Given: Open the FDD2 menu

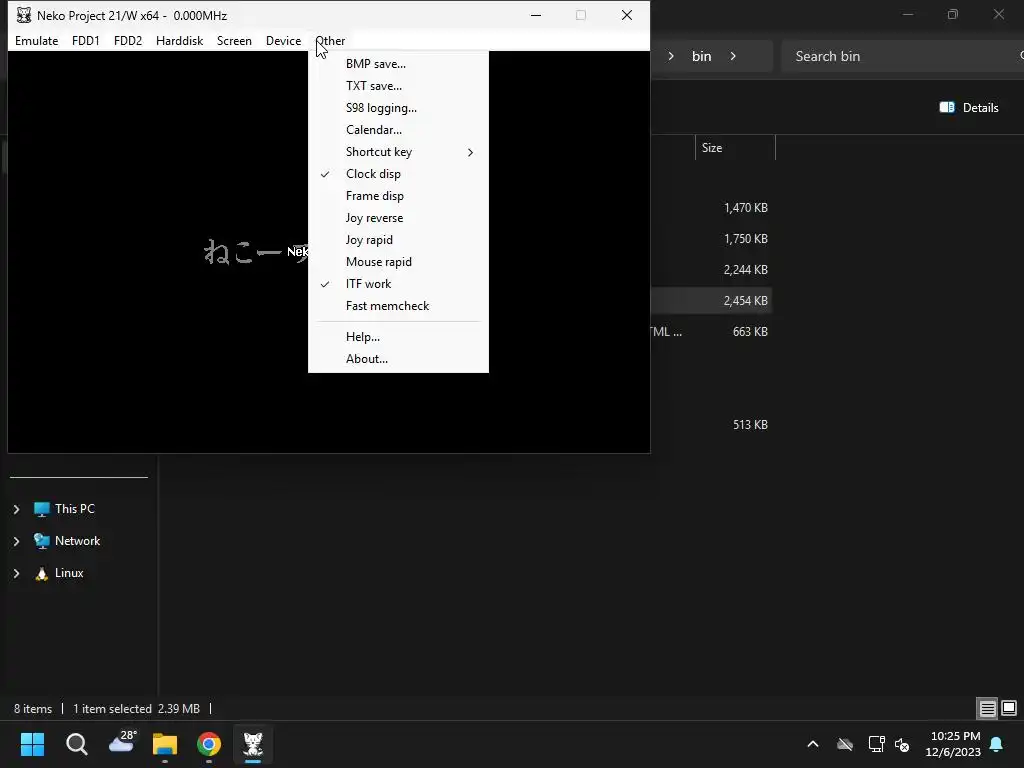Looking at the screenshot, I should tap(128, 40).
